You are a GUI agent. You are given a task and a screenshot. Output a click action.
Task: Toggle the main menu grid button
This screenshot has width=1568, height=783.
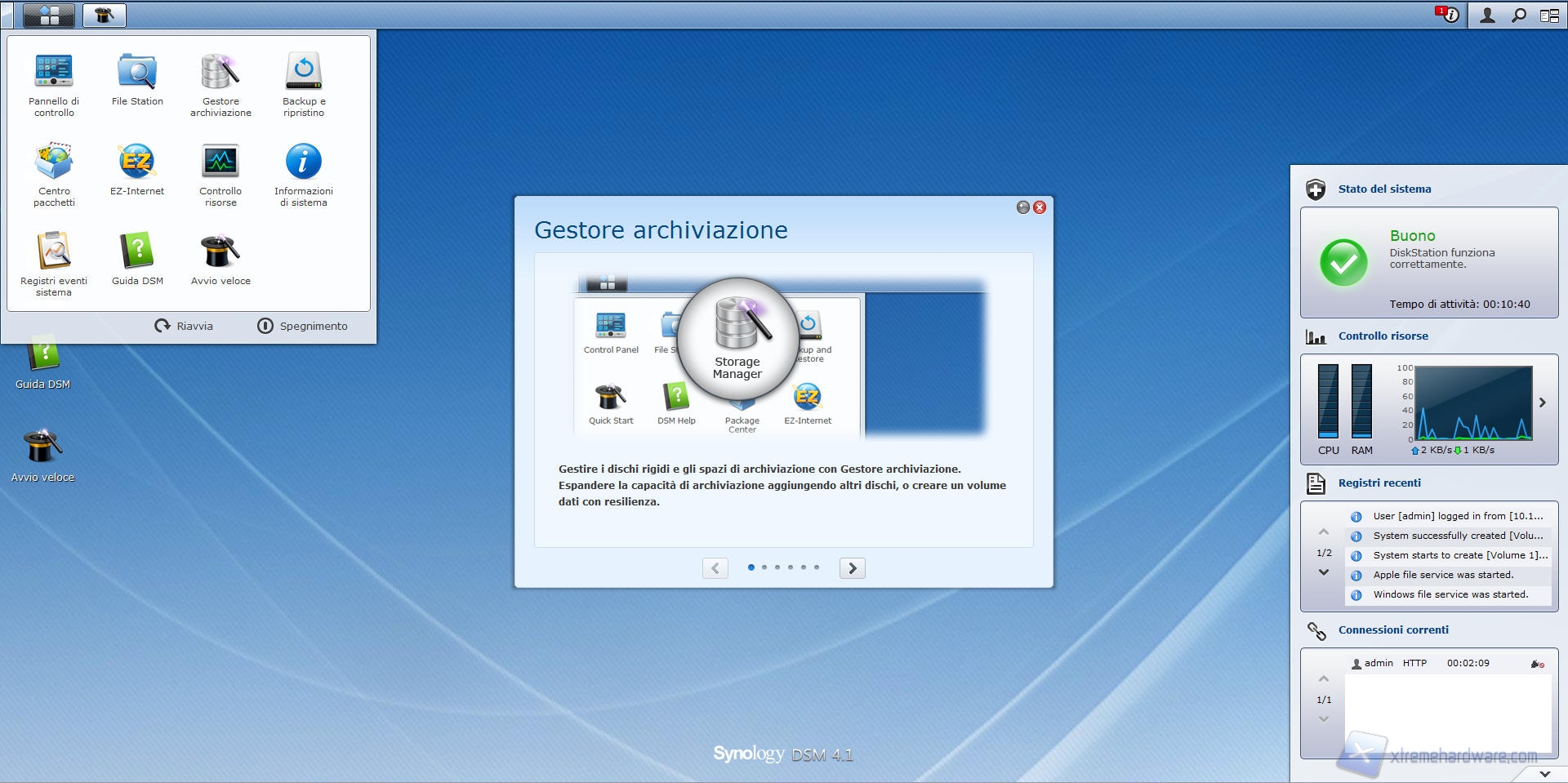[49, 15]
